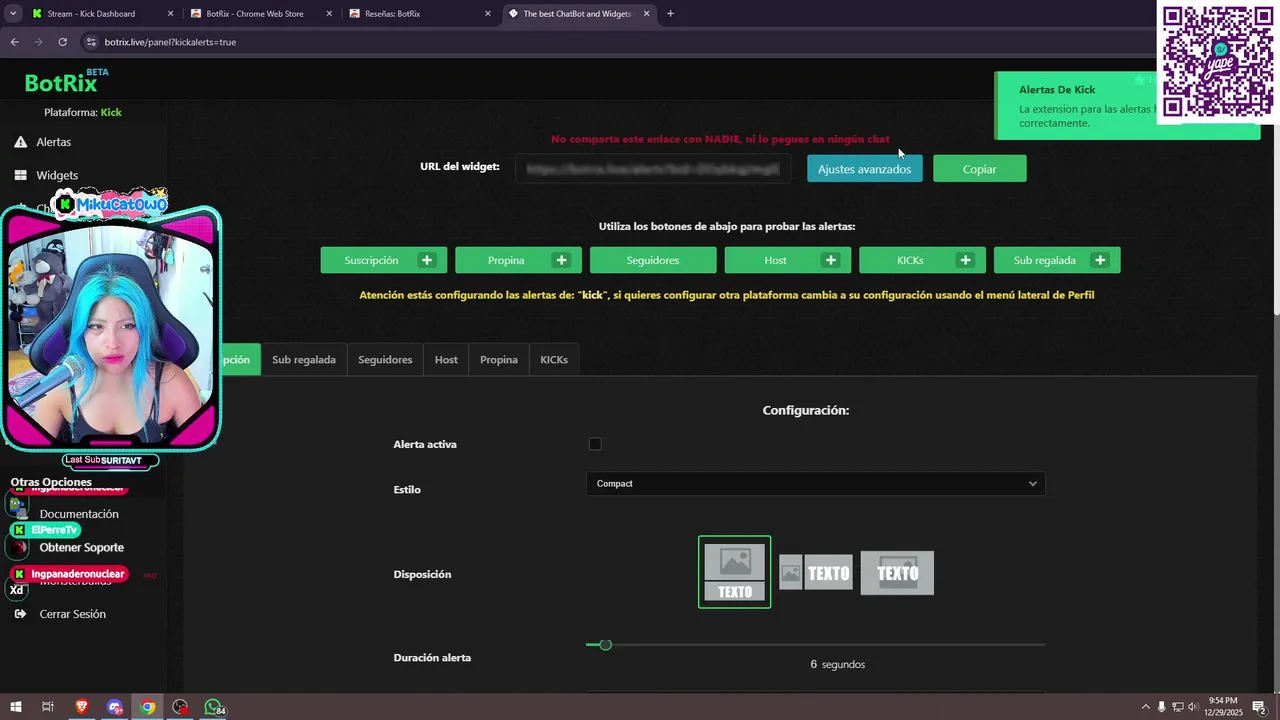Switch to Sub regalada config tab

304,360
